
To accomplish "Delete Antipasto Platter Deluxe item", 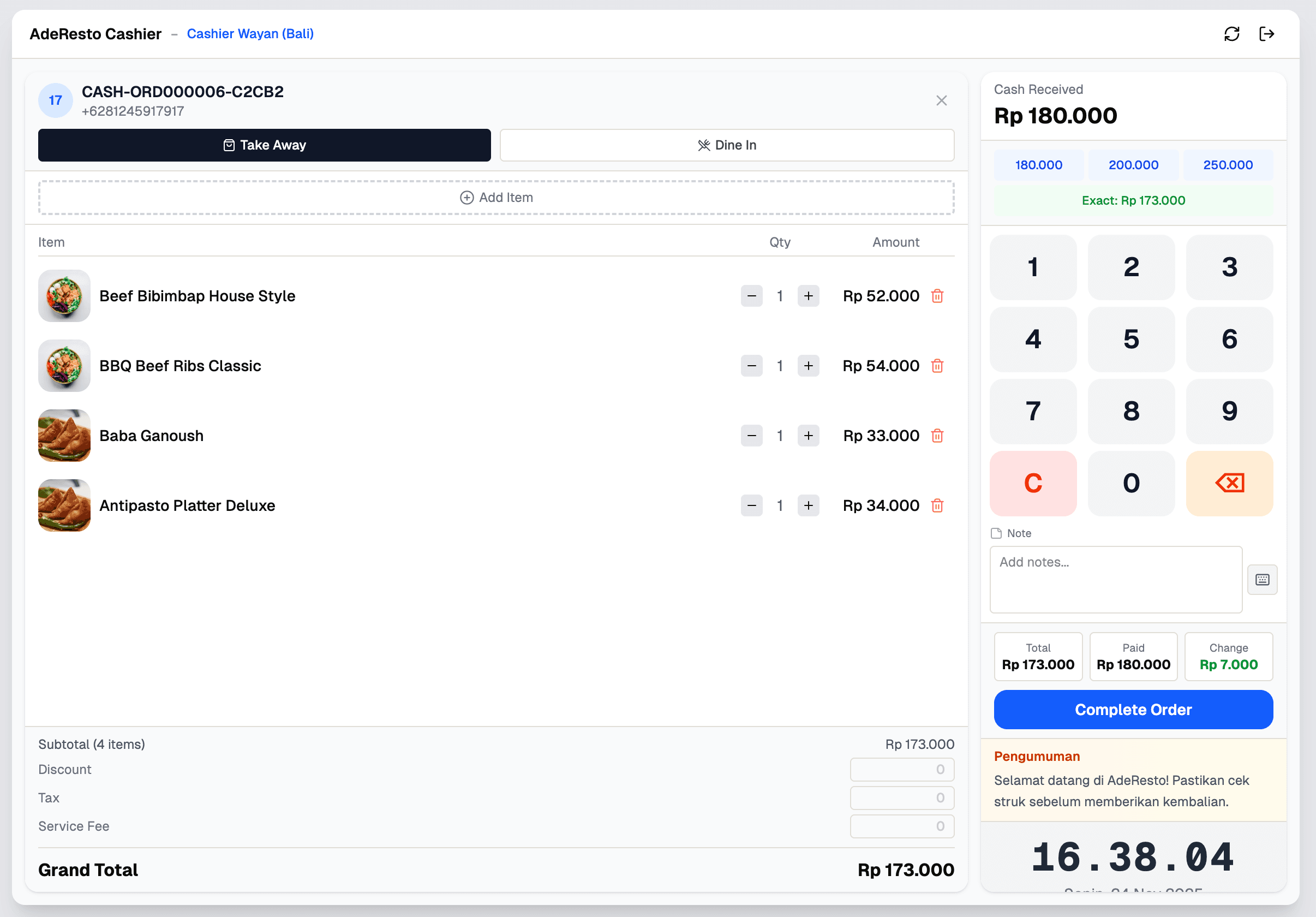I will pos(937,506).
